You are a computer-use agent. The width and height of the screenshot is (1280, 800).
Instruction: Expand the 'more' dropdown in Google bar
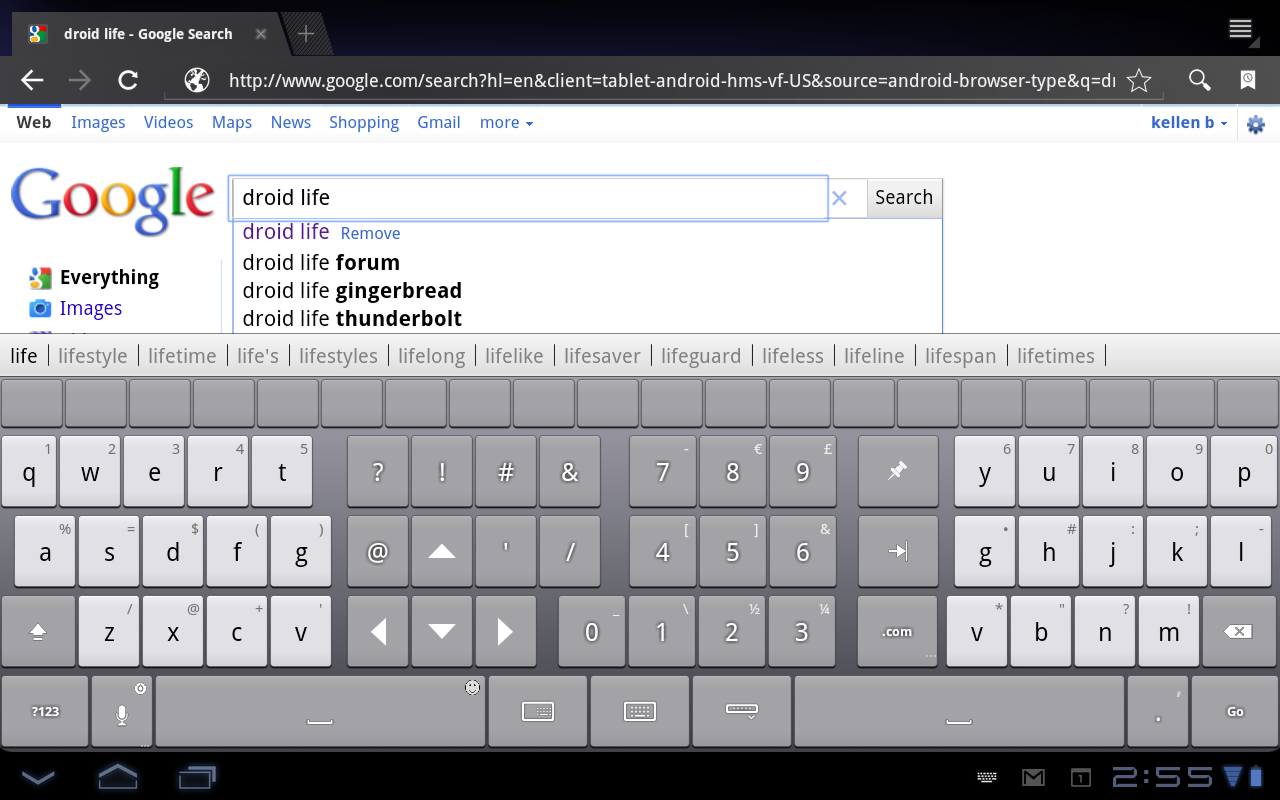(506, 123)
